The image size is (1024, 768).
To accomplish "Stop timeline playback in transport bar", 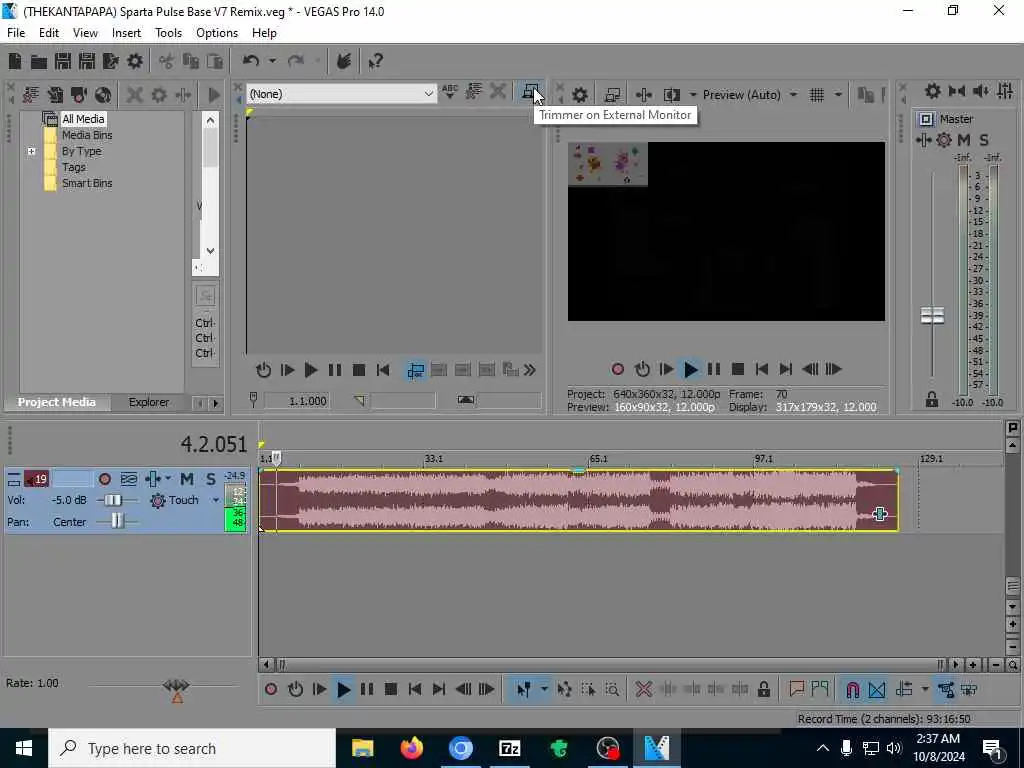I will pyautogui.click(x=391, y=690).
